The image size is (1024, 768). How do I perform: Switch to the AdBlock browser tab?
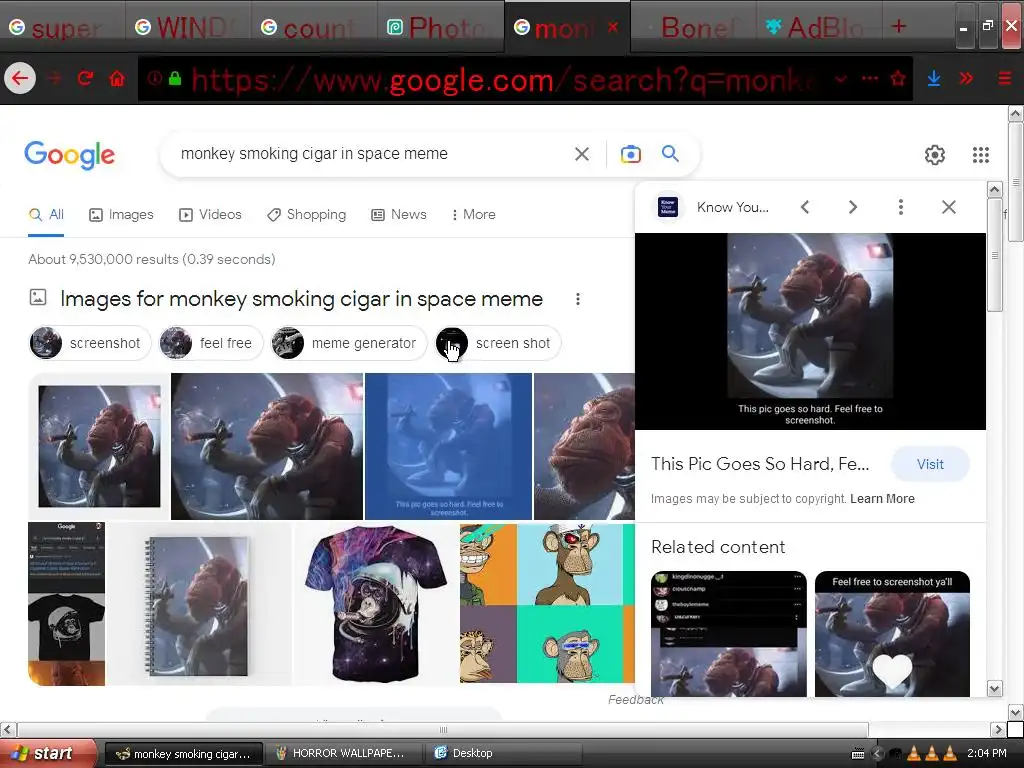(818, 27)
